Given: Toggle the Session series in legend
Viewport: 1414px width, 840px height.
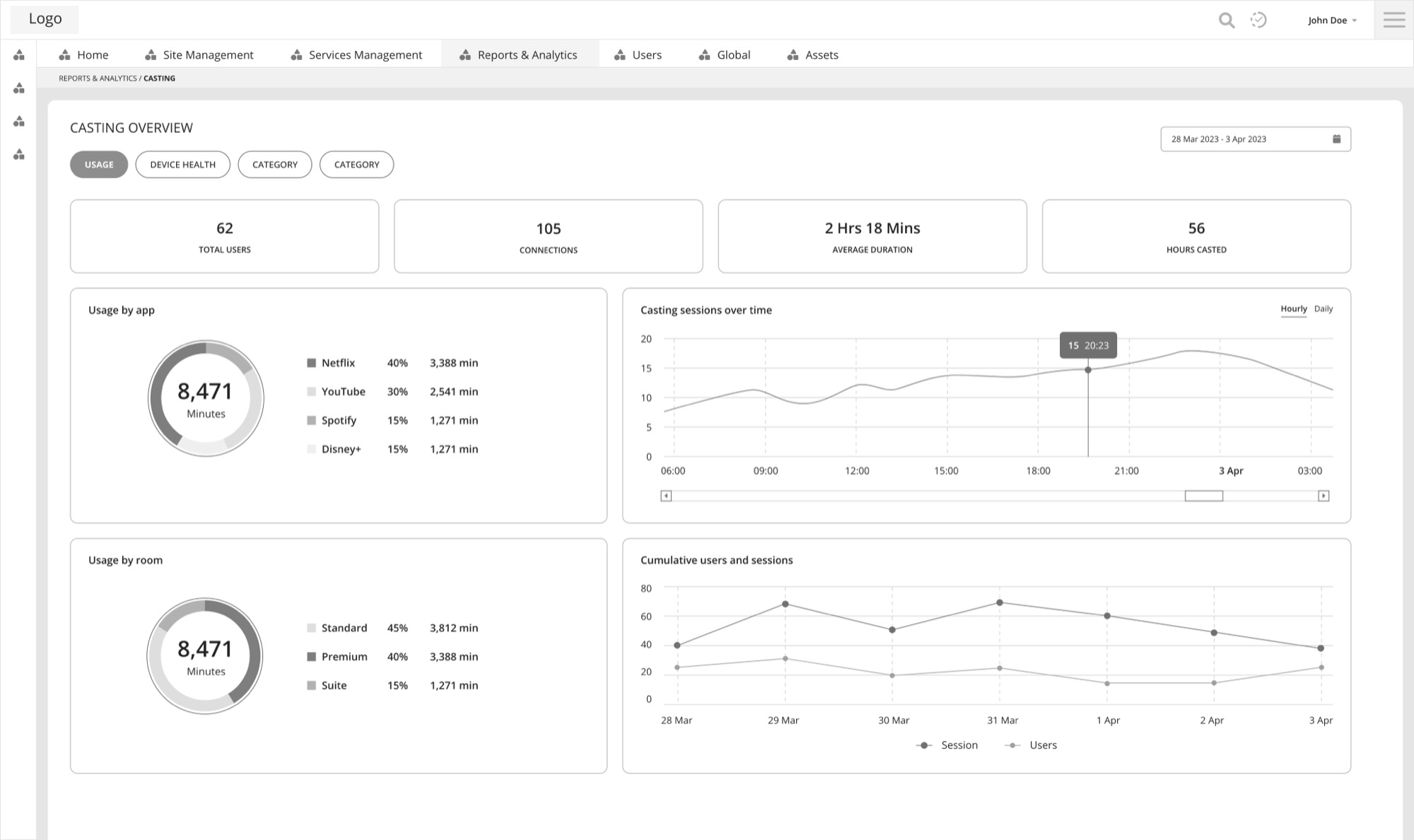Looking at the screenshot, I should pyautogui.click(x=947, y=745).
